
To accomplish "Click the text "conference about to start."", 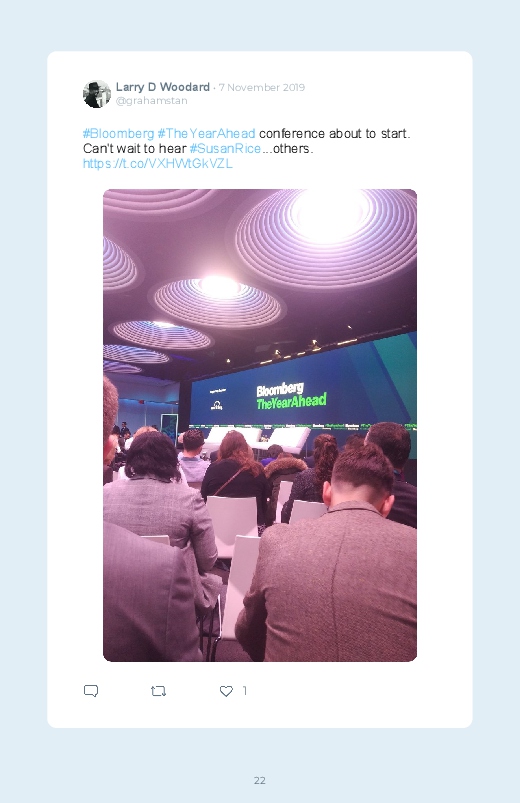I will (x=335, y=134).
